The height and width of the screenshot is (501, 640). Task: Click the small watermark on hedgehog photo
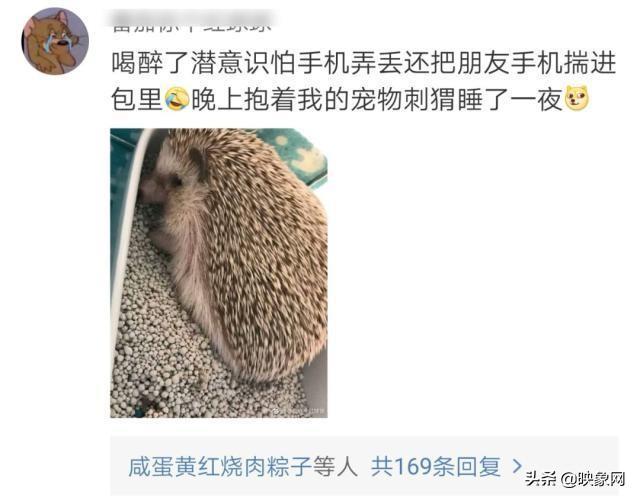point(300,412)
